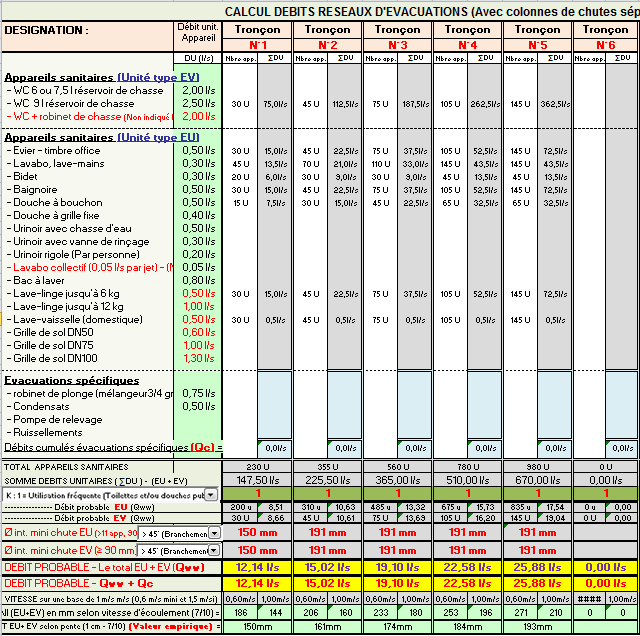The image size is (640, 636).
Task: Select the robinet de plonge 0,75 l/s cell
Action: (x=197, y=393)
